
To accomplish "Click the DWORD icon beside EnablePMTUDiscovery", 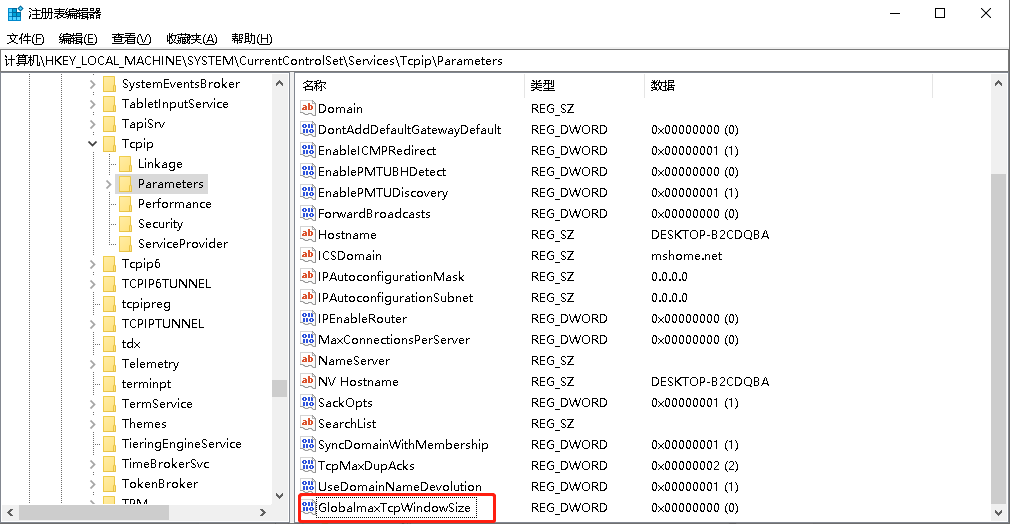I will 308,192.
